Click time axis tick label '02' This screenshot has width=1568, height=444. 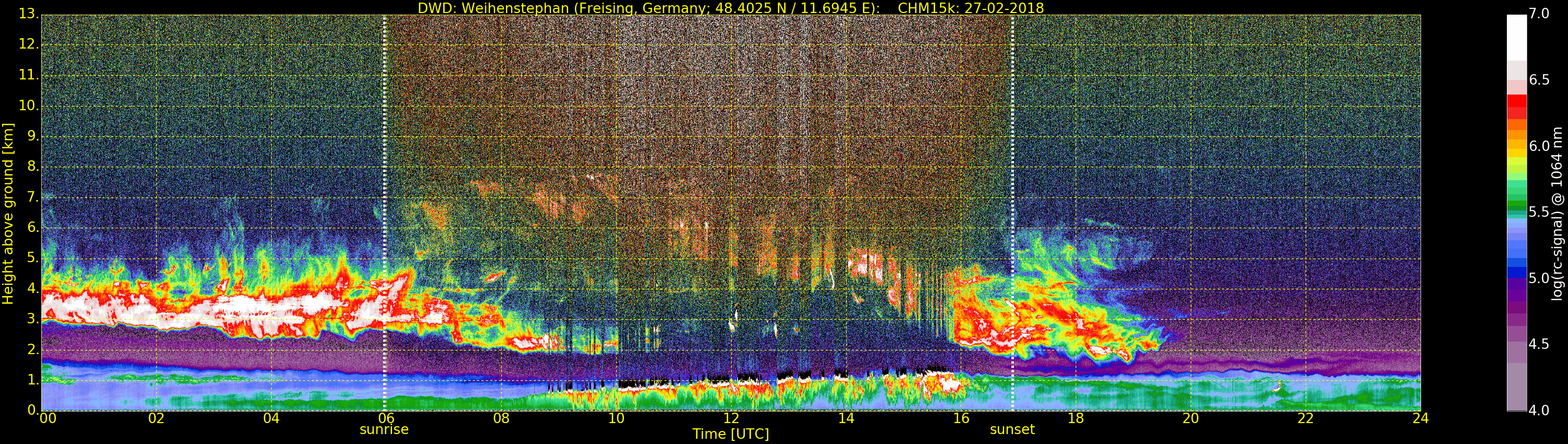point(156,418)
